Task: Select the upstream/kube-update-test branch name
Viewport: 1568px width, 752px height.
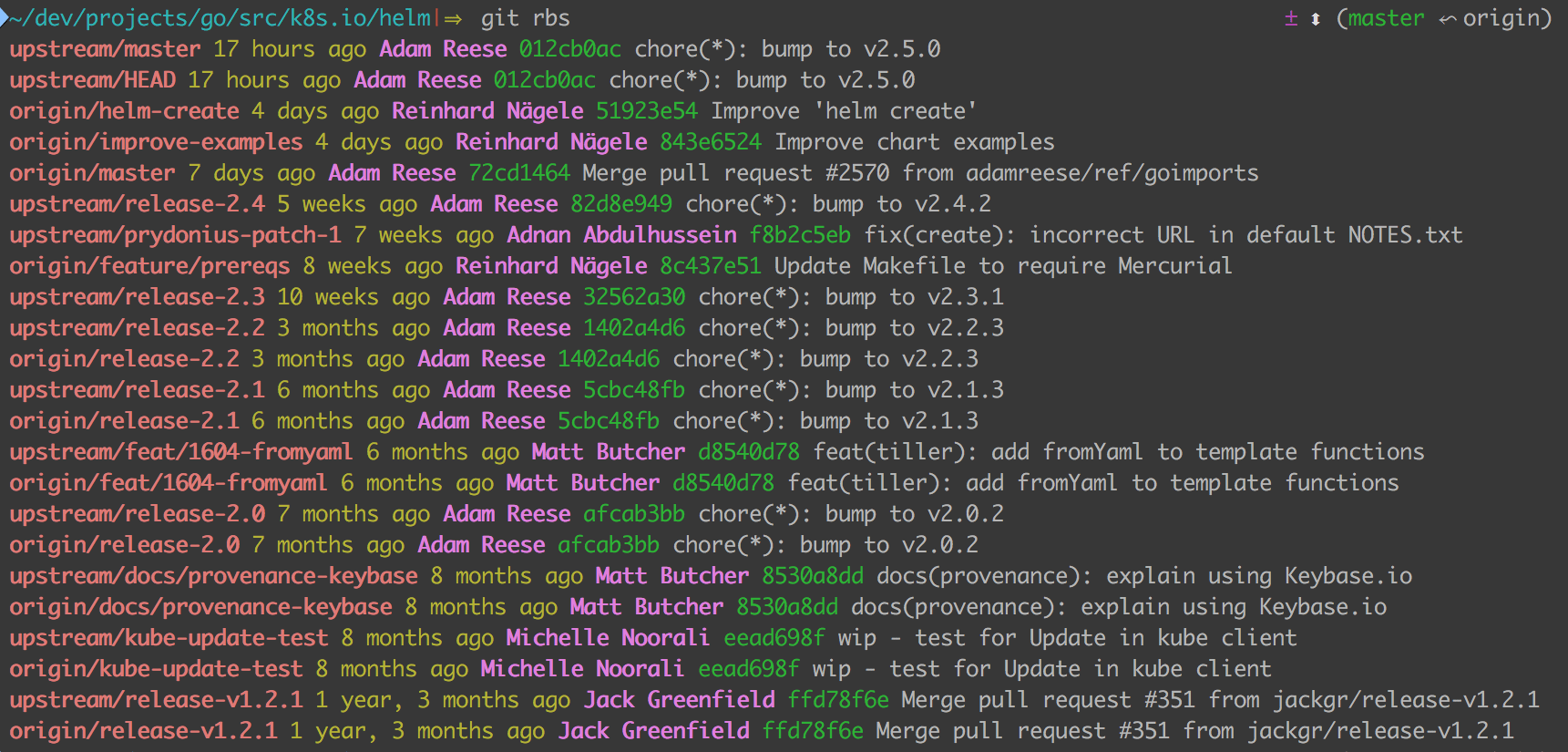Action: [169, 638]
